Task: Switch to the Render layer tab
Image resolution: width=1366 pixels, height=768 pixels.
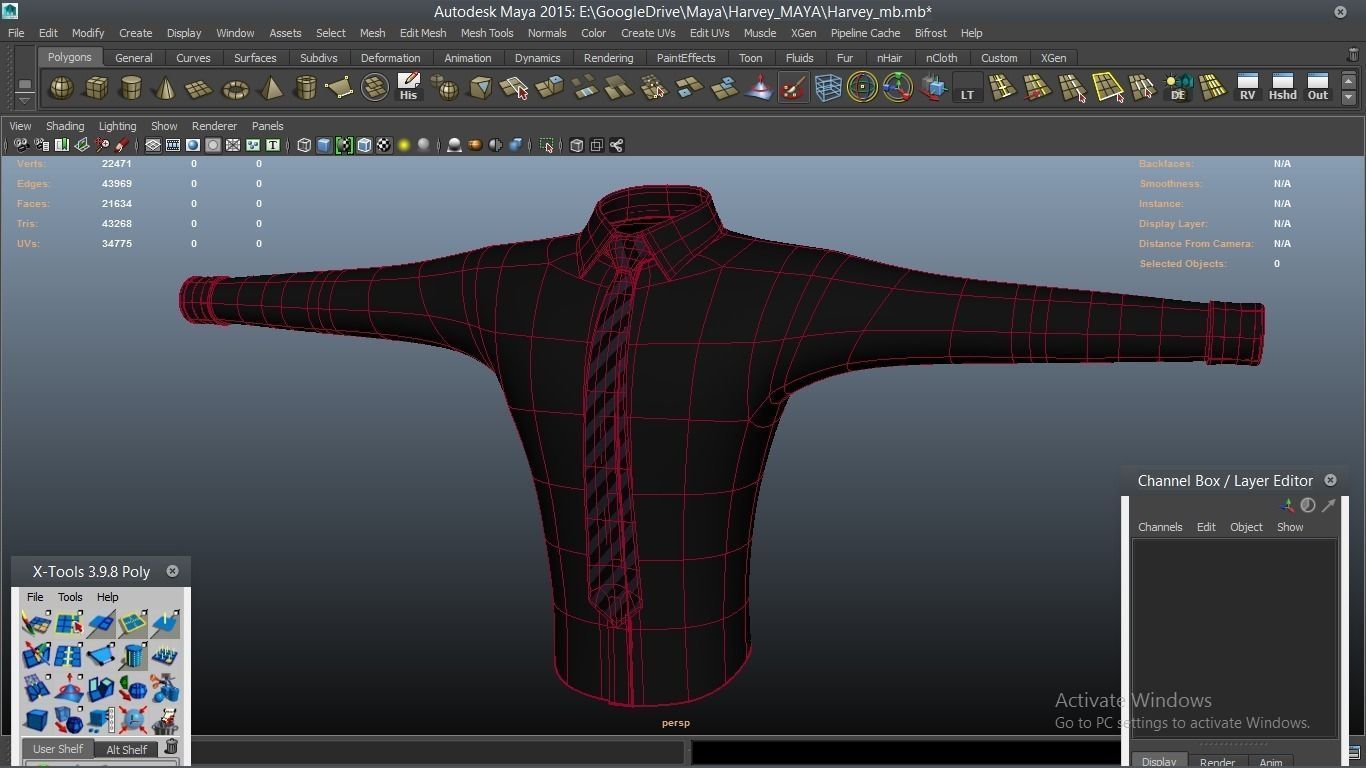Action: (x=1217, y=762)
